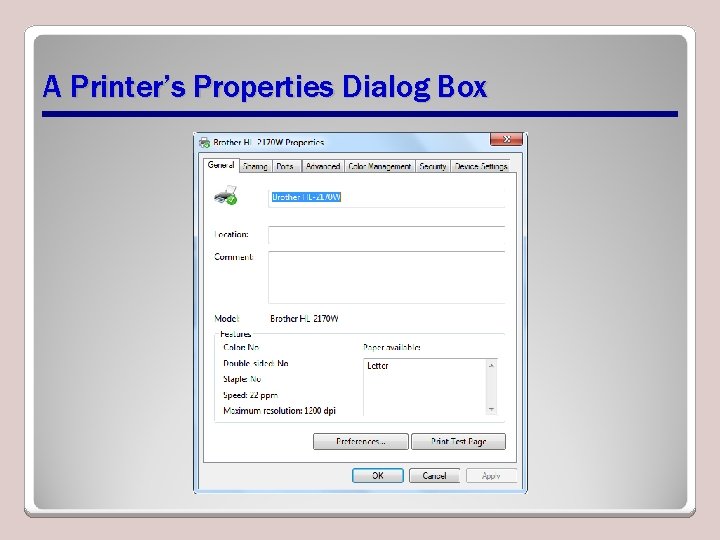720x540 pixels.
Task: Click the printer name field Brother HL-2170W
Action: (x=386, y=197)
